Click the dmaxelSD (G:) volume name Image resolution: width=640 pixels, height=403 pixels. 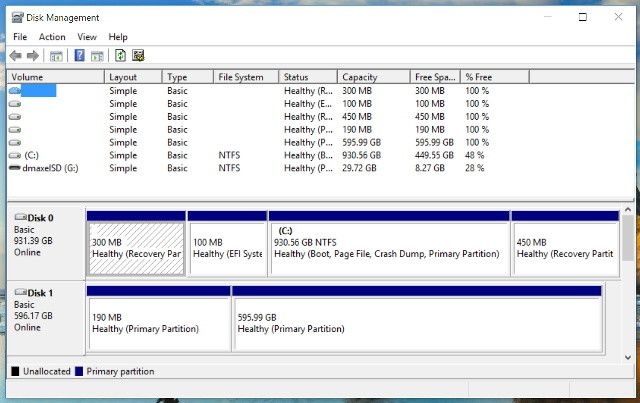[51, 168]
